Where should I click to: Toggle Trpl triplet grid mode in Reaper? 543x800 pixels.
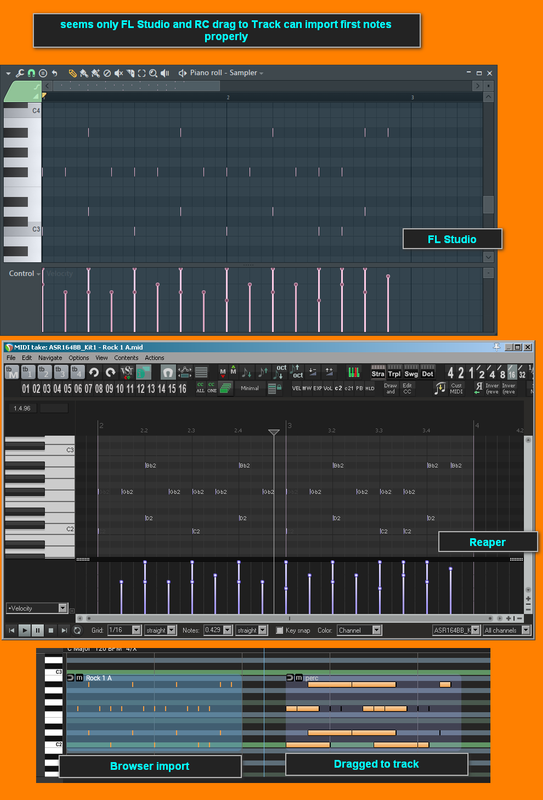[394, 371]
